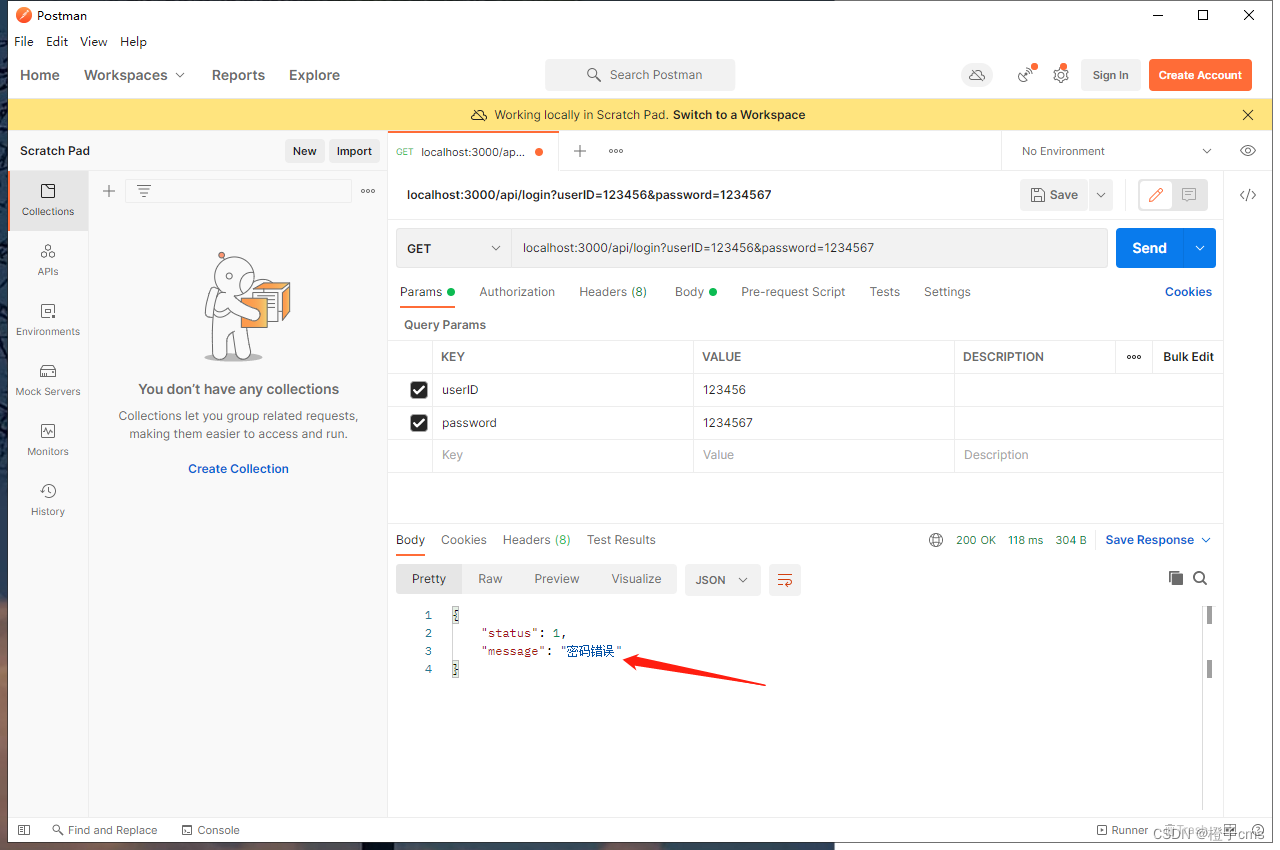Close the Scratch Pad yellow banner
The width and height of the screenshot is (1280, 850).
click(x=1248, y=115)
